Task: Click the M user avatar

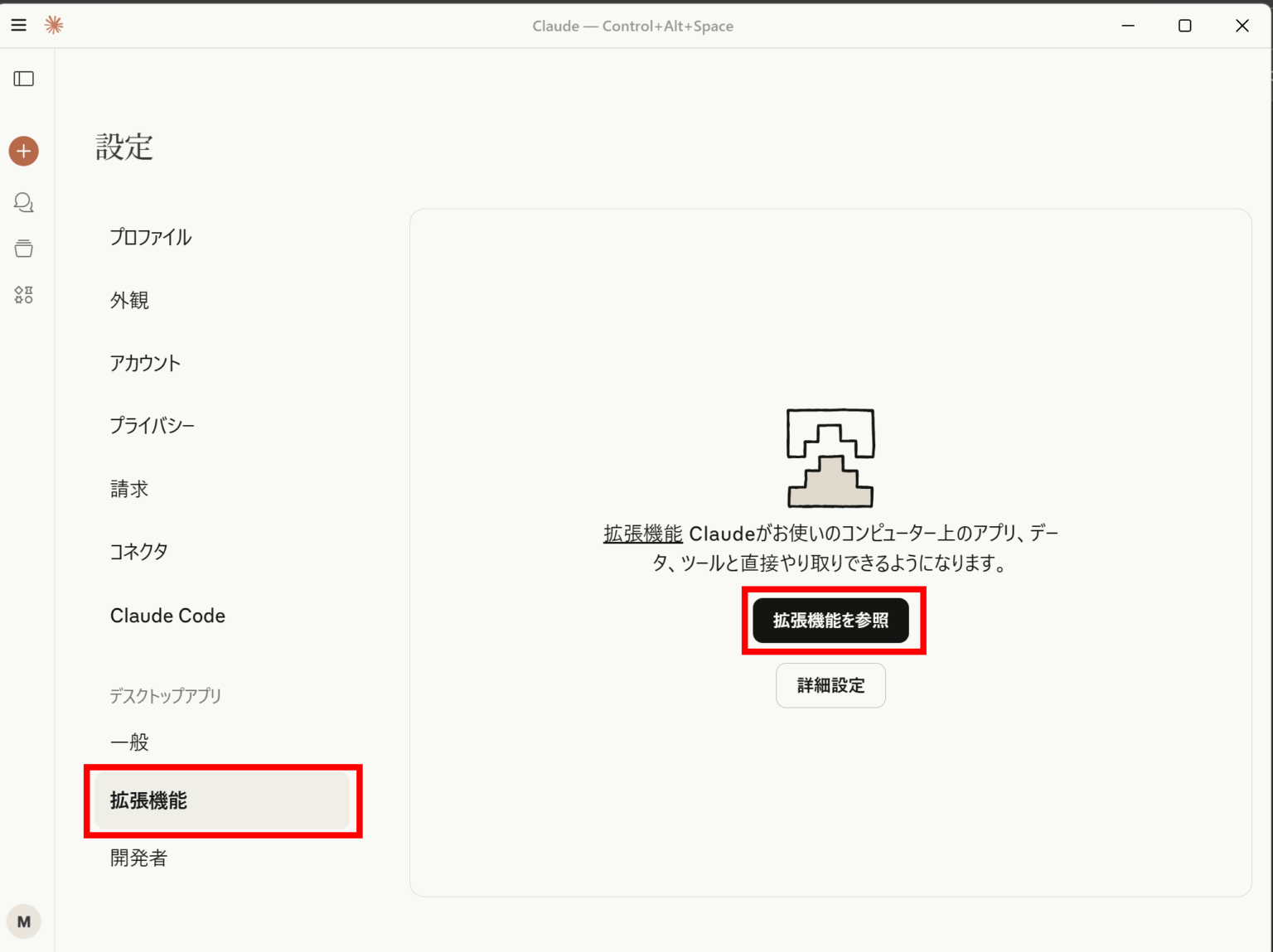Action: tap(24, 921)
